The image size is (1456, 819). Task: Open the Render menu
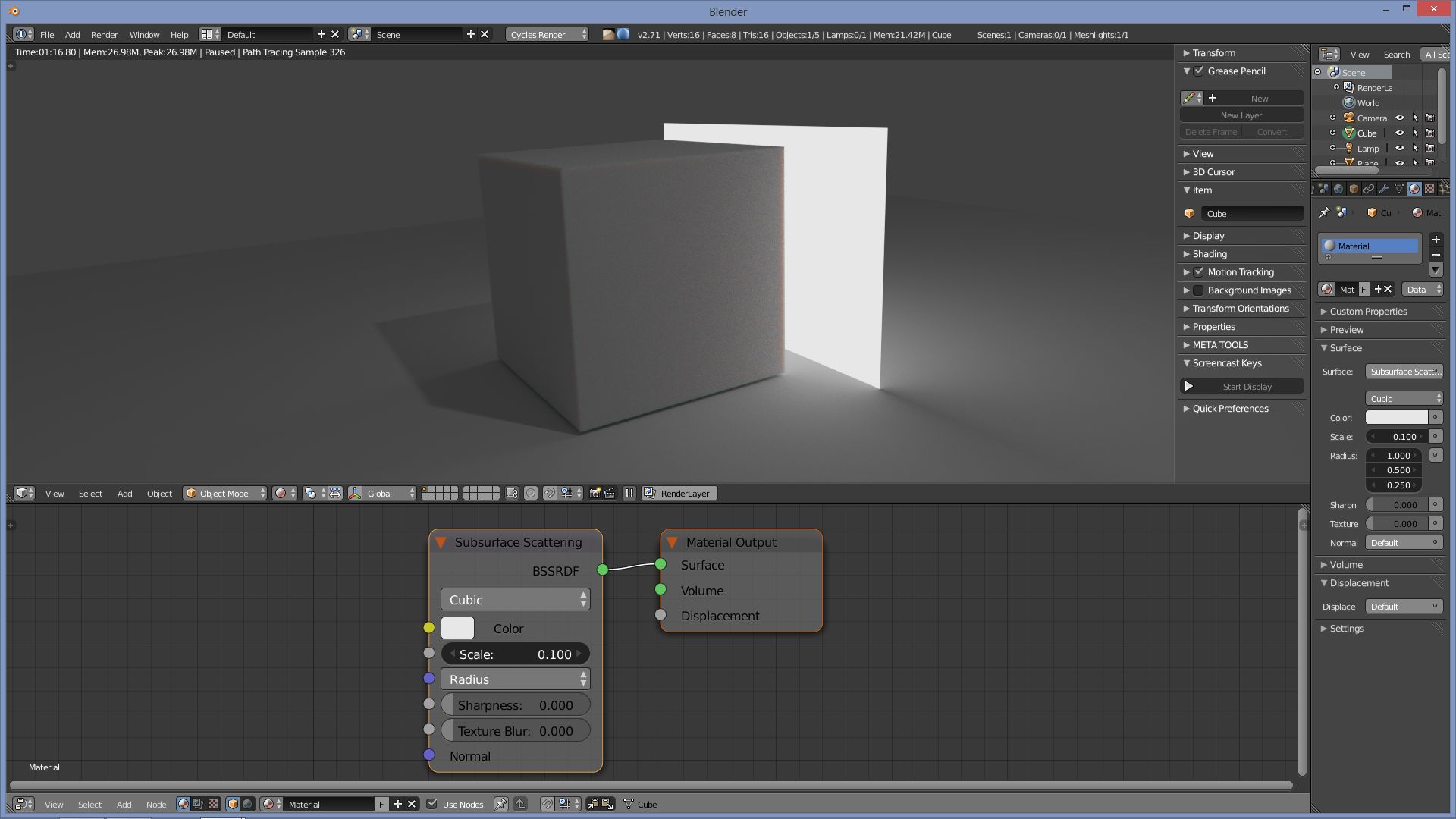point(104,34)
